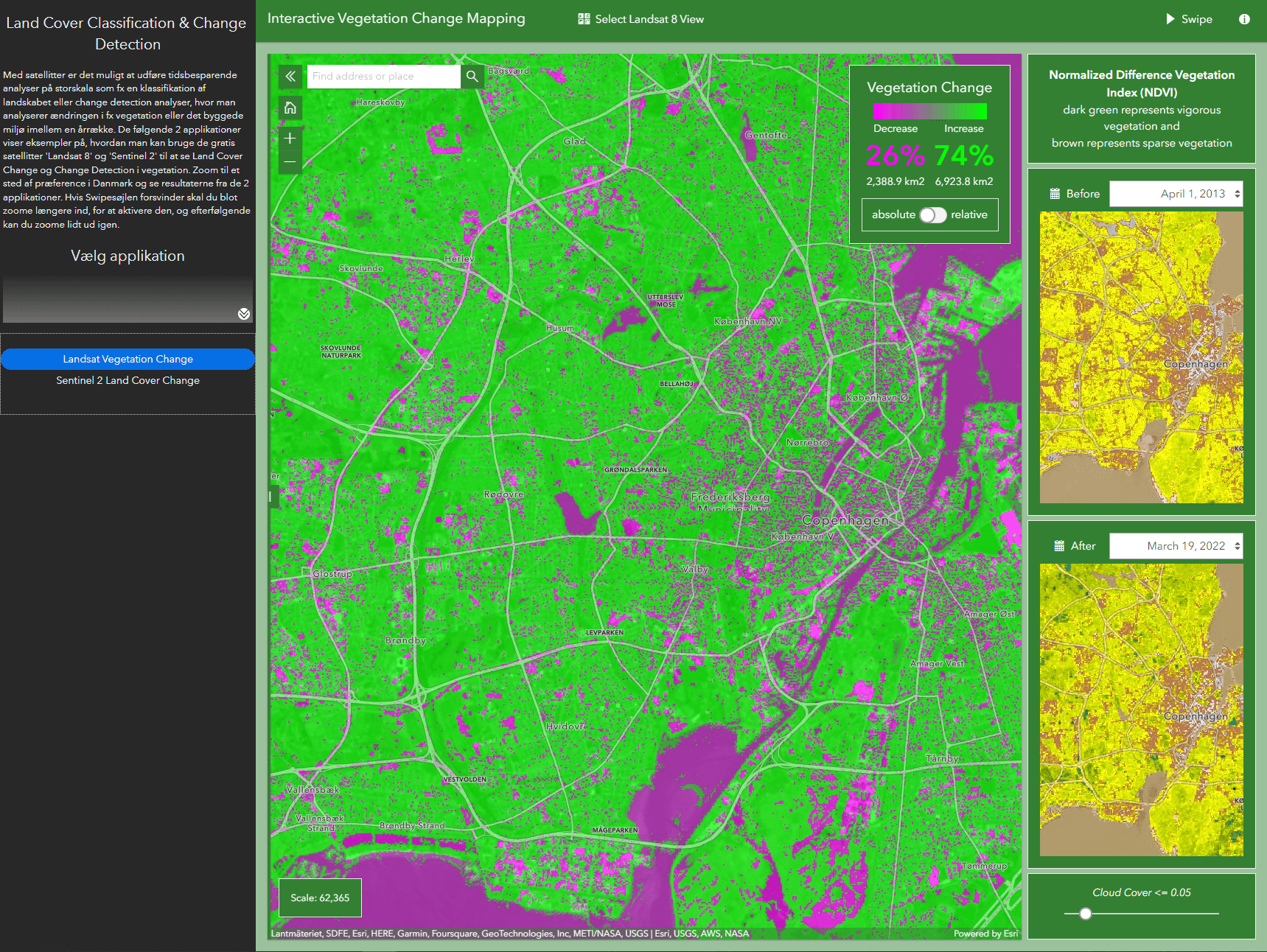This screenshot has width=1267, height=952.
Task: Click Select Landsat 8 View button
Action: [x=641, y=19]
